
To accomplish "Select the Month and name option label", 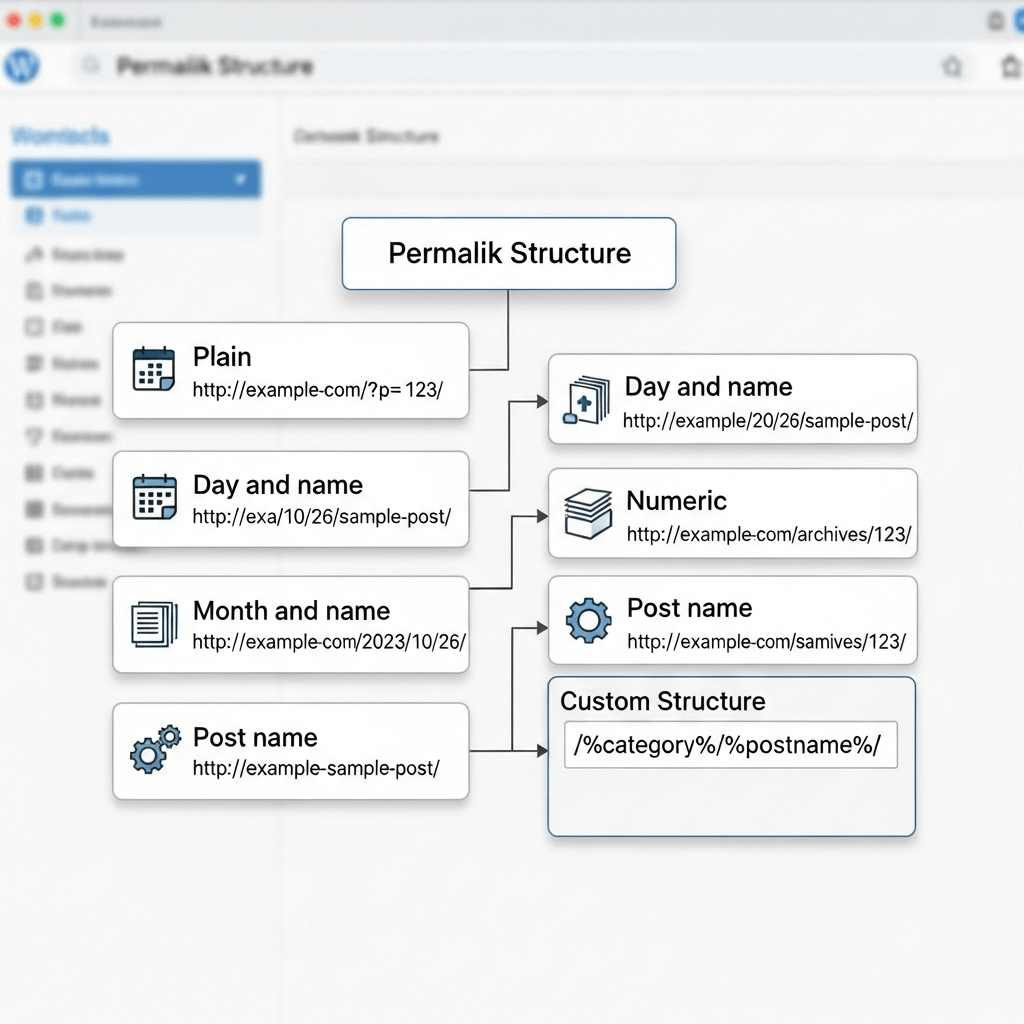I will point(291,611).
